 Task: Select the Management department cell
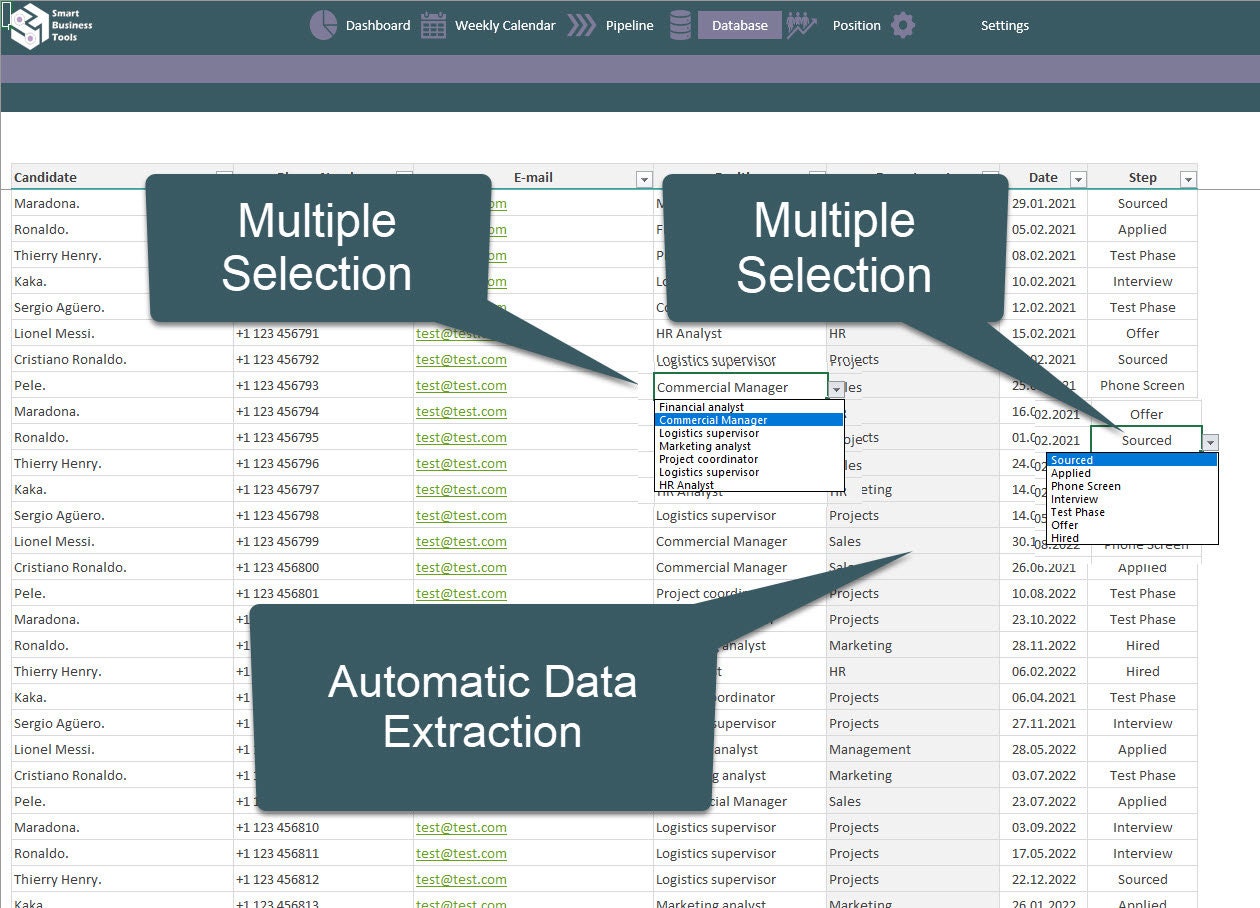click(913, 750)
